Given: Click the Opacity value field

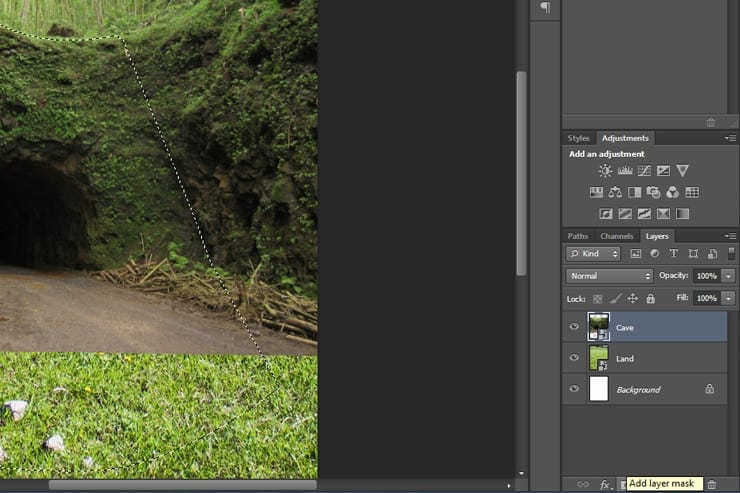Looking at the screenshot, I should [706, 276].
